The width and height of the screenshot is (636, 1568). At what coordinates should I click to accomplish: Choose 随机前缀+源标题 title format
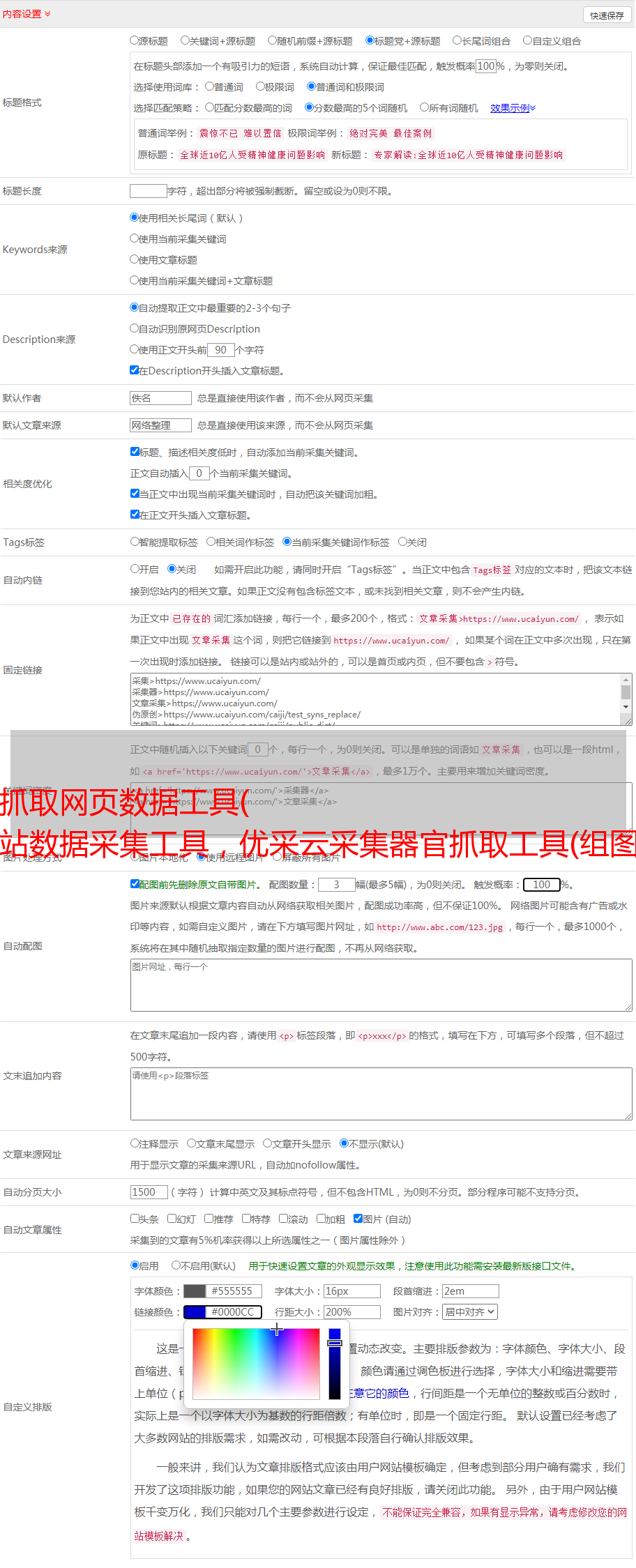pyautogui.click(x=273, y=40)
